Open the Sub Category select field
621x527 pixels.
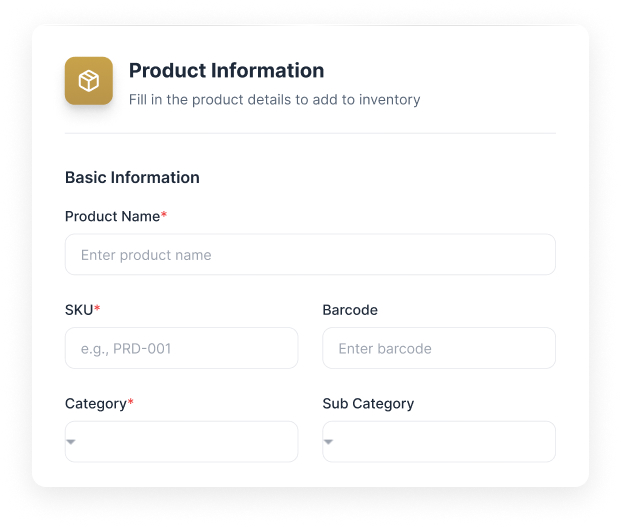[438, 441]
